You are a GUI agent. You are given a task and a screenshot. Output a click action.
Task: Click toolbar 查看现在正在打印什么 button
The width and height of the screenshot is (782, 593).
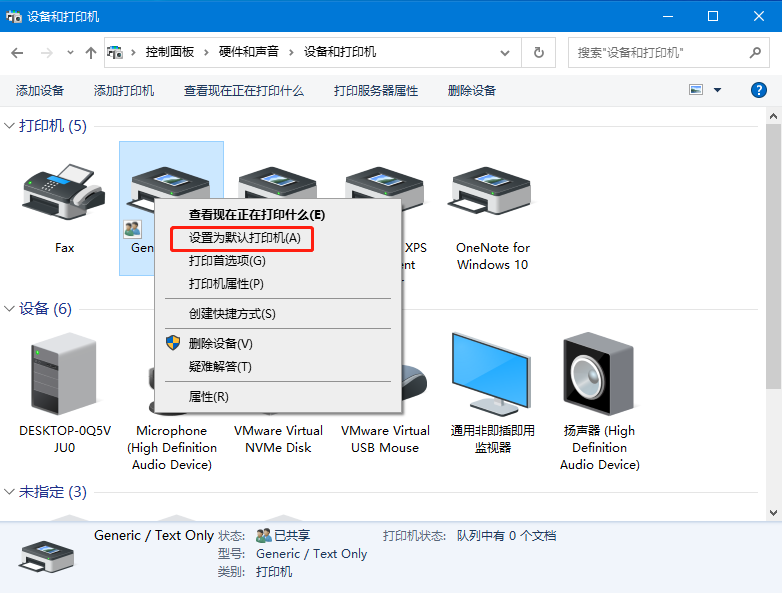[244, 90]
